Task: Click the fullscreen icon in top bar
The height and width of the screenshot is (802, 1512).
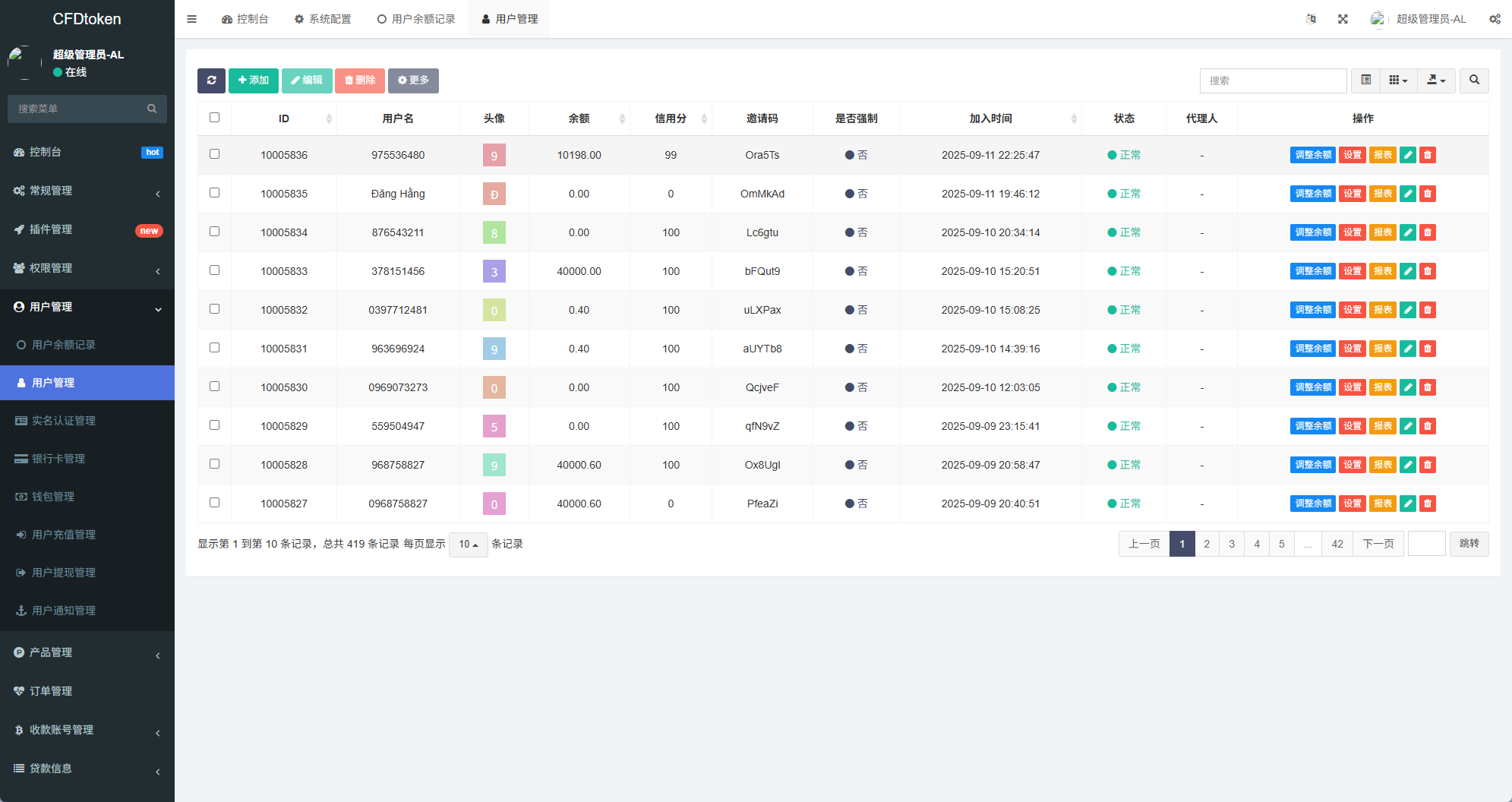Action: [1343, 19]
